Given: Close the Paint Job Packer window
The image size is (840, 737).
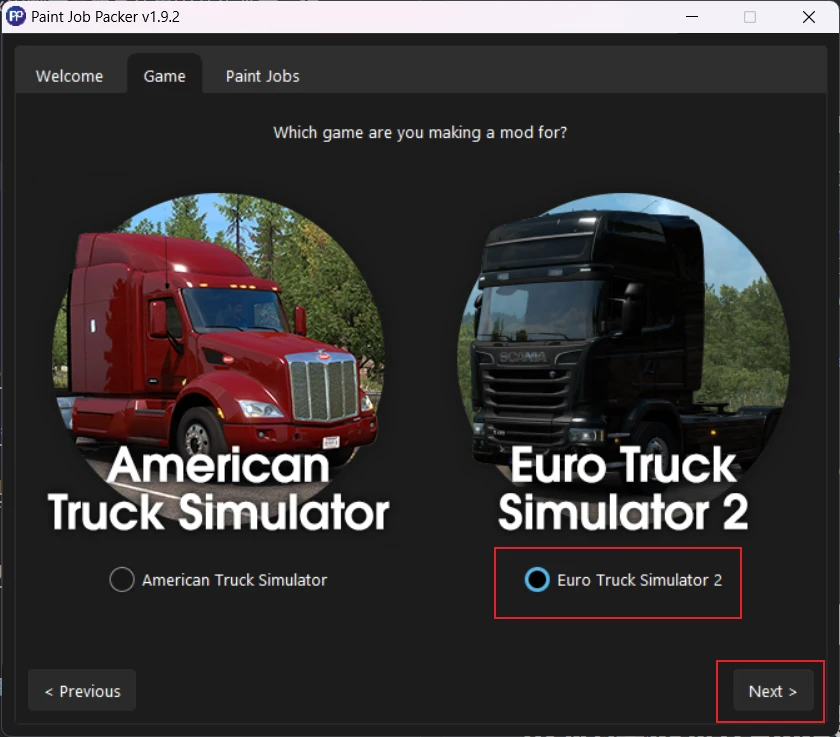Looking at the screenshot, I should click(x=808, y=17).
